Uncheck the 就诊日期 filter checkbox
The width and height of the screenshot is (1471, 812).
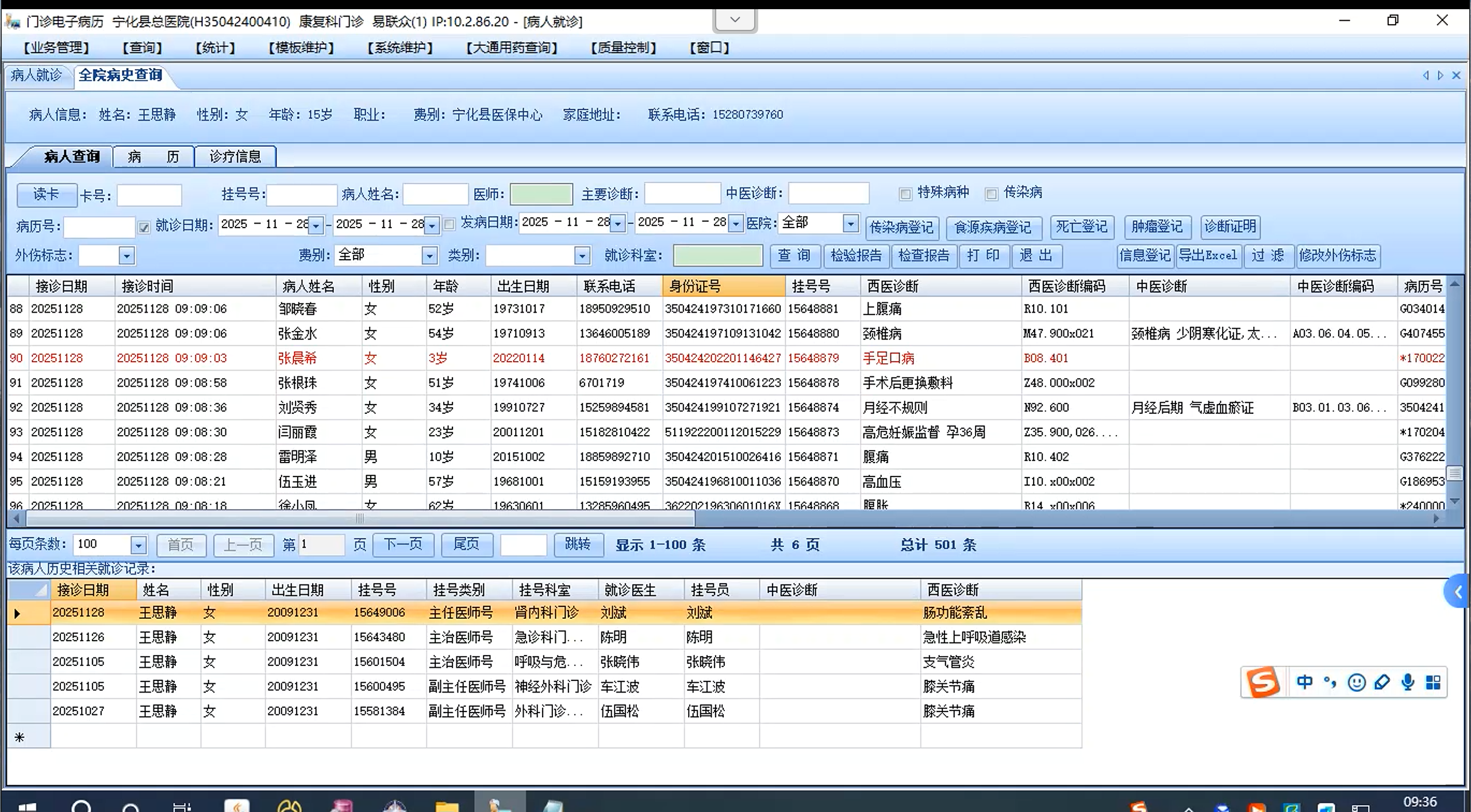[x=144, y=227]
